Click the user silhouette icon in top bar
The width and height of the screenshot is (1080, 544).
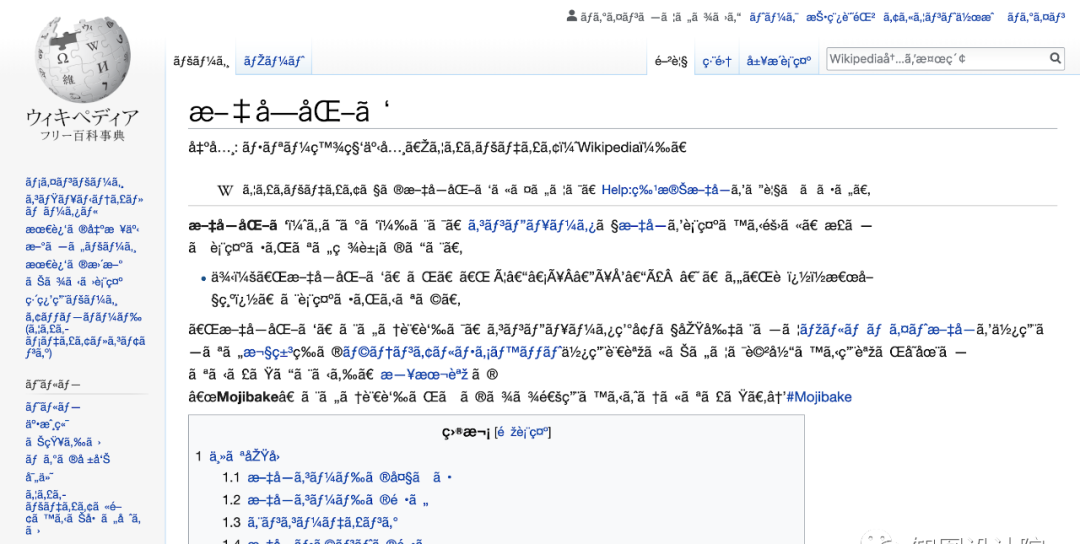(572, 17)
